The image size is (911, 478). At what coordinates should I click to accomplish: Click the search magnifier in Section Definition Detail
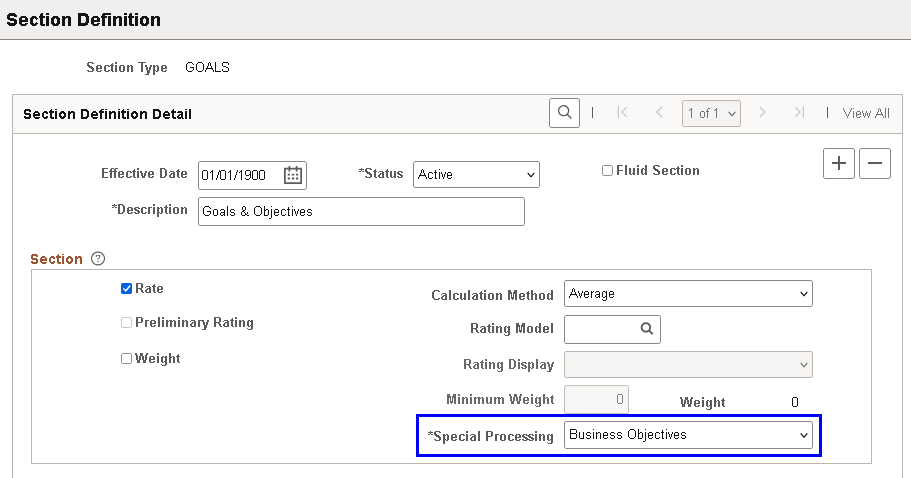(x=564, y=113)
